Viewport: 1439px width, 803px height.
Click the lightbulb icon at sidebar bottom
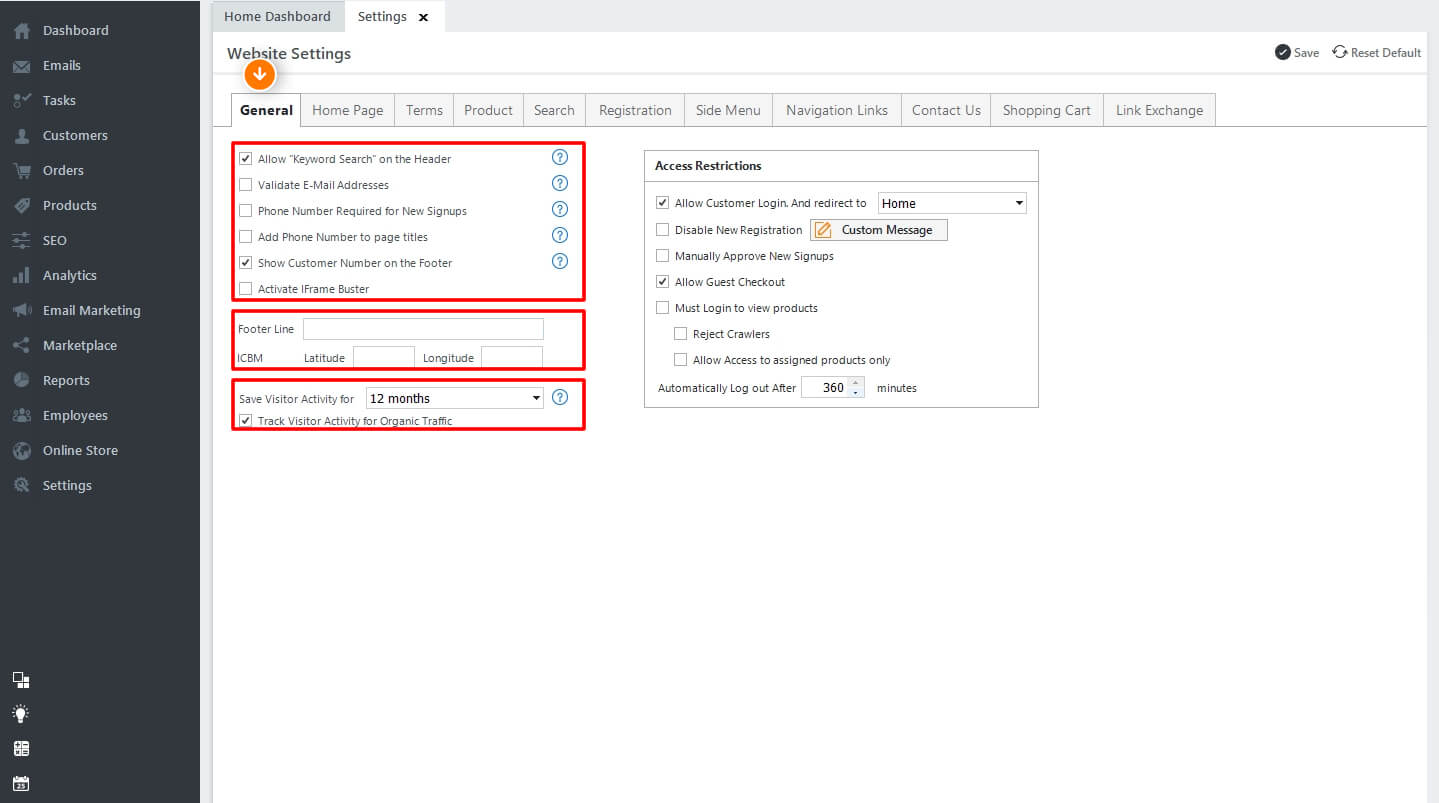point(21,714)
